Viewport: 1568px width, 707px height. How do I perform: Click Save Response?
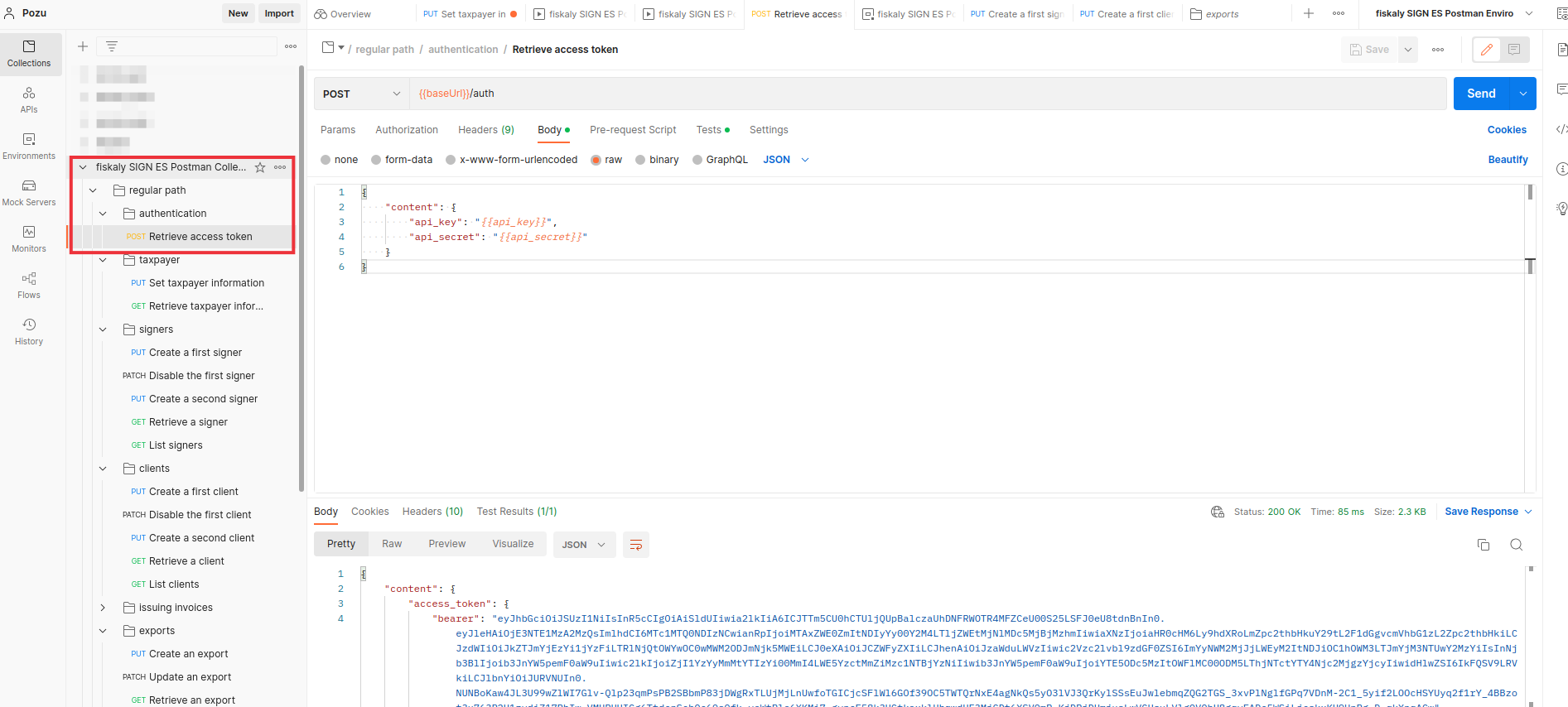click(1488, 512)
